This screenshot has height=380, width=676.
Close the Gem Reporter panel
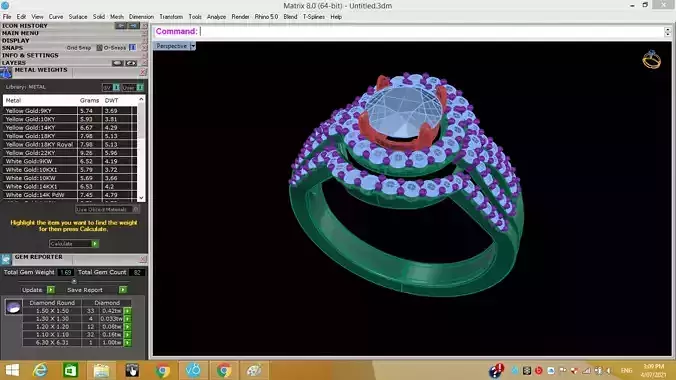(143, 259)
